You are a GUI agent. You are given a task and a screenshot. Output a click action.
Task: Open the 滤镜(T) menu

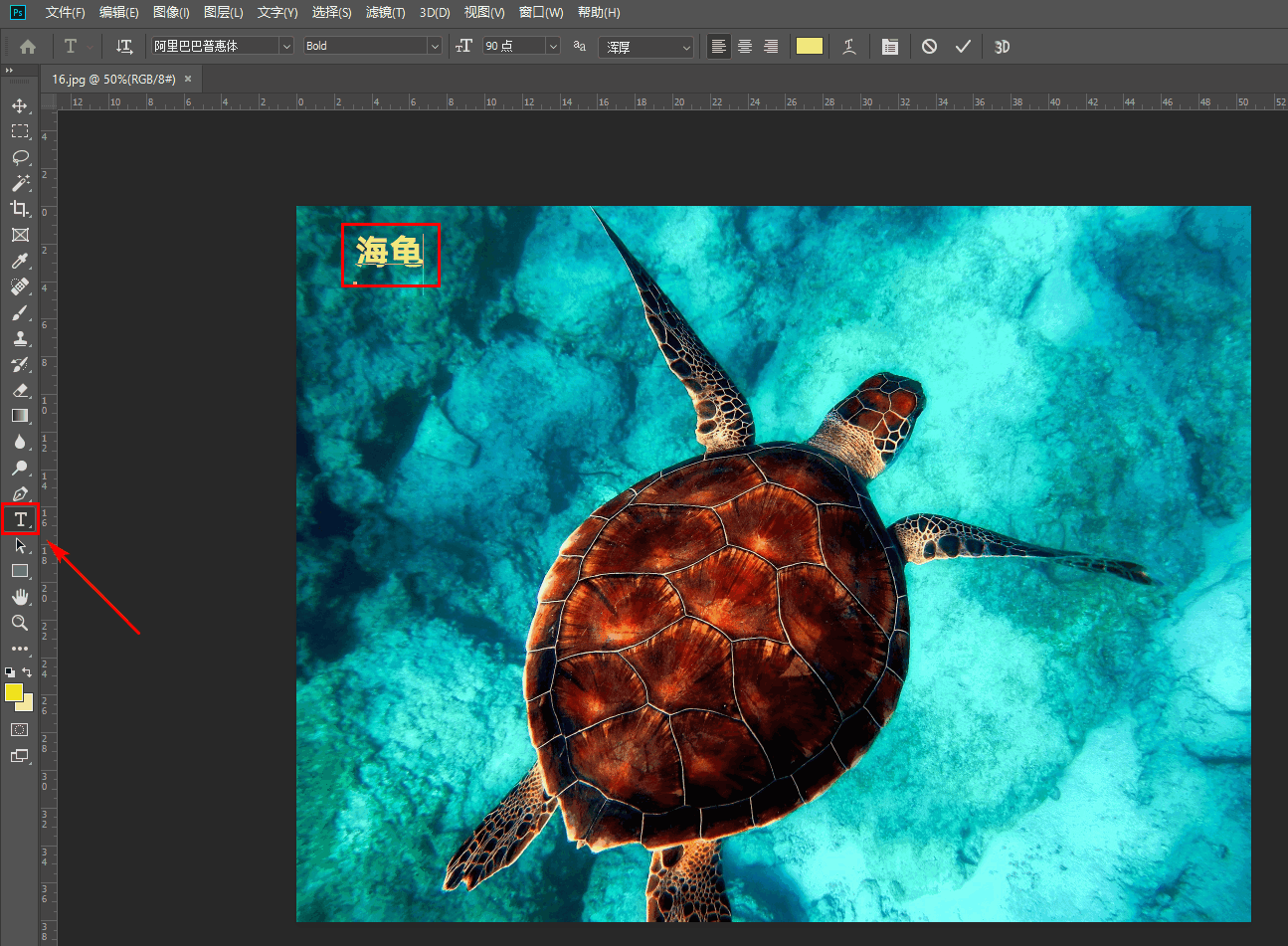pyautogui.click(x=385, y=12)
